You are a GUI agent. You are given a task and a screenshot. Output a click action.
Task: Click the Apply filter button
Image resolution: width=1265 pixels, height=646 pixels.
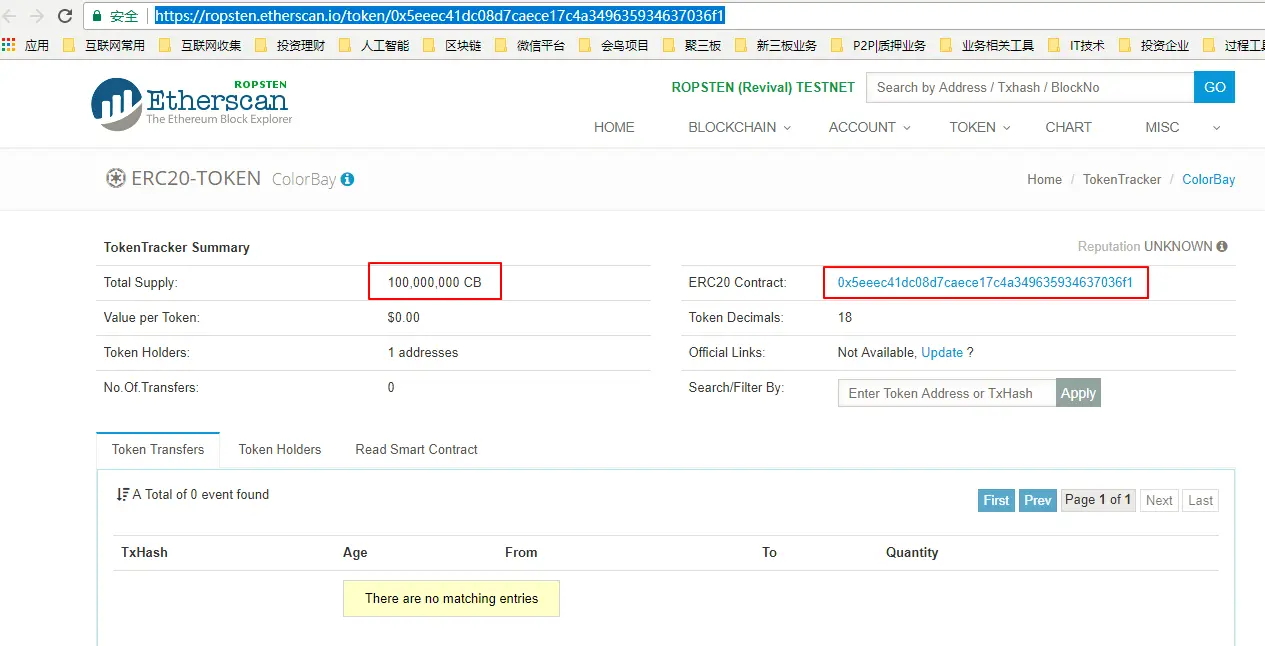(x=1078, y=393)
